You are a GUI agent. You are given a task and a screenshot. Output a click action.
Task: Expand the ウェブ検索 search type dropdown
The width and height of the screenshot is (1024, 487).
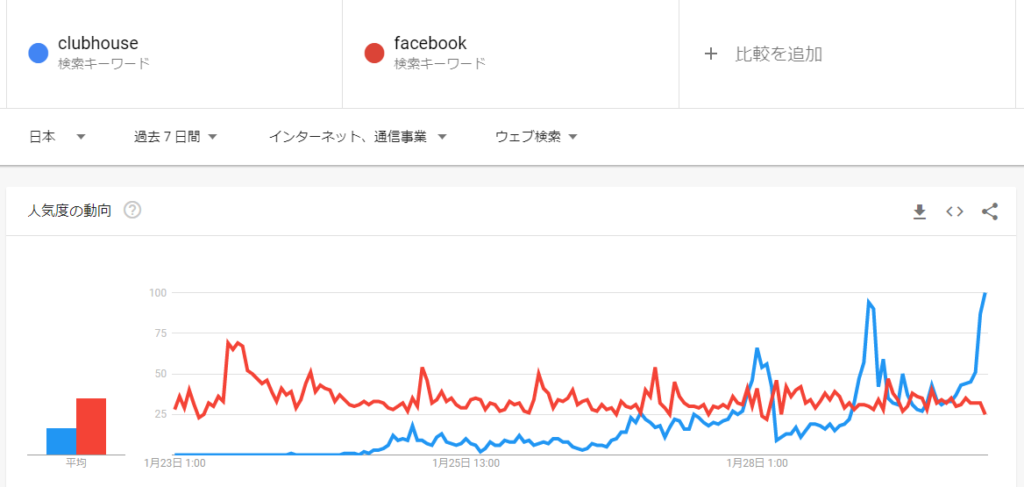[536, 136]
